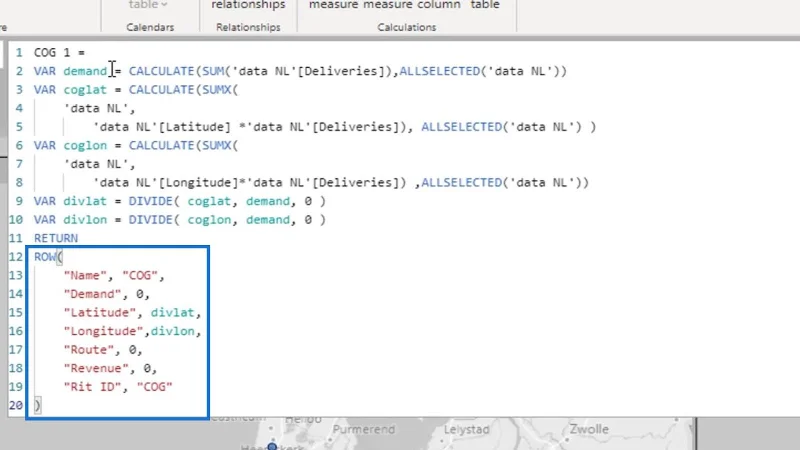Click the "Route" string on line 17

pyautogui.click(x=89, y=349)
